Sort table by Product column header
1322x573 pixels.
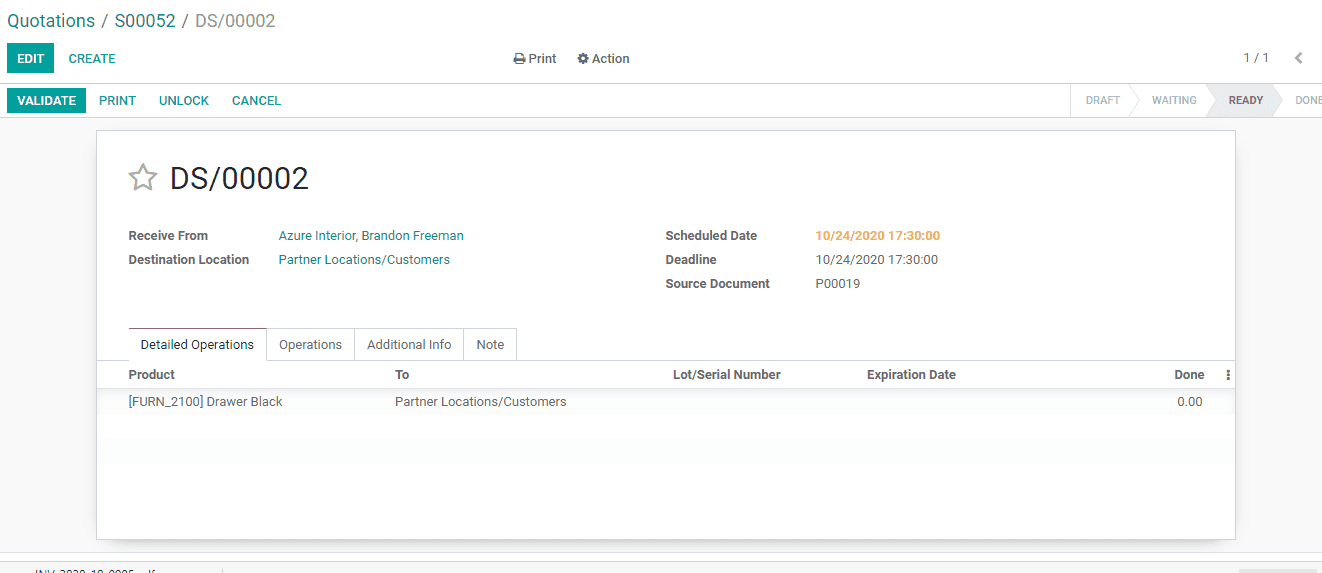(152, 375)
